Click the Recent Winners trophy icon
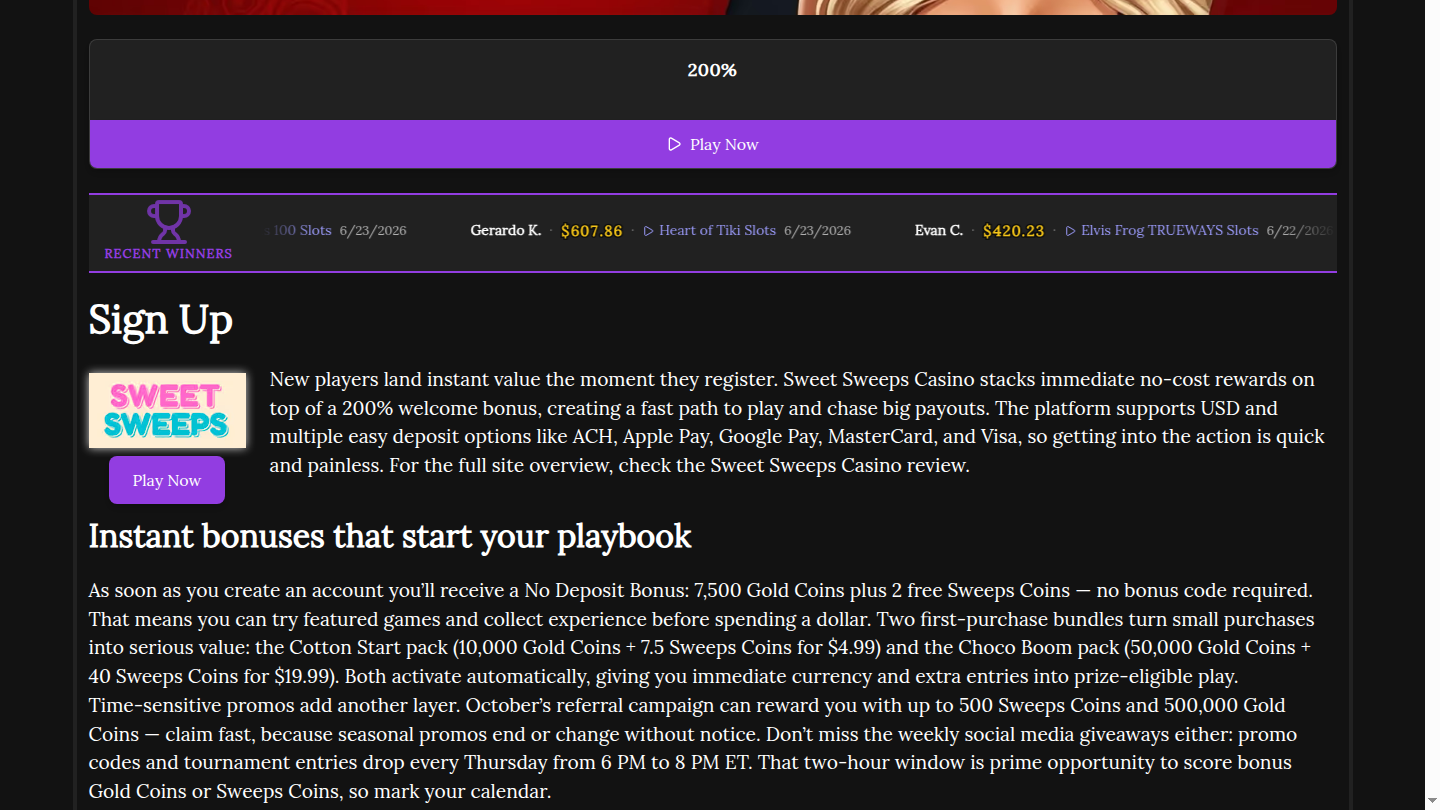This screenshot has width=1440, height=810. tap(168, 222)
